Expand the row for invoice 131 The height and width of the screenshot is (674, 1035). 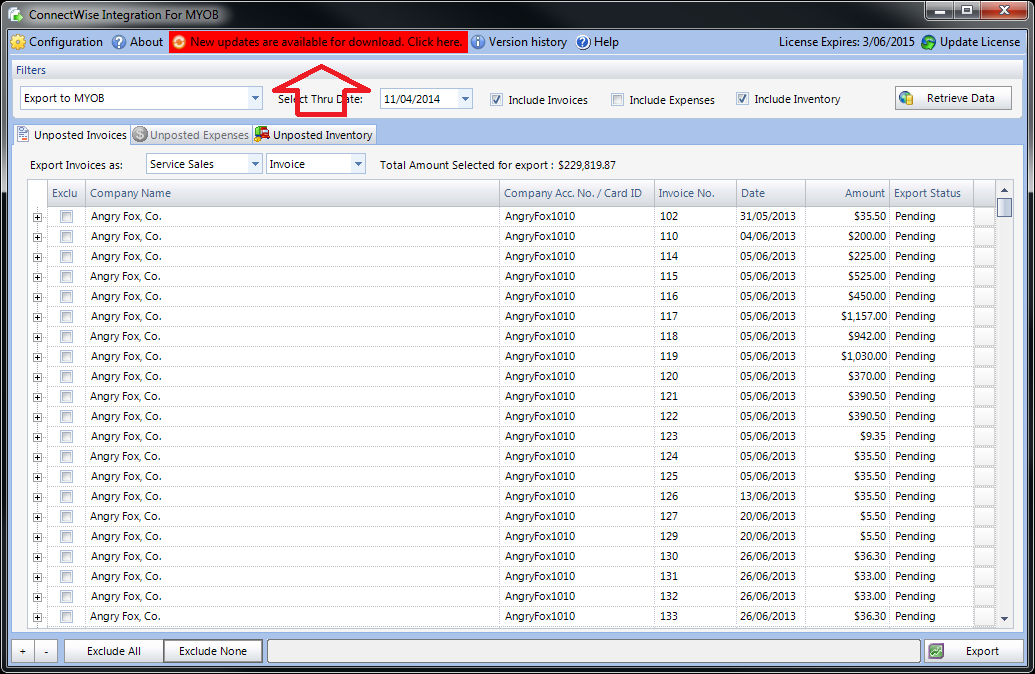pyautogui.click(x=38, y=578)
